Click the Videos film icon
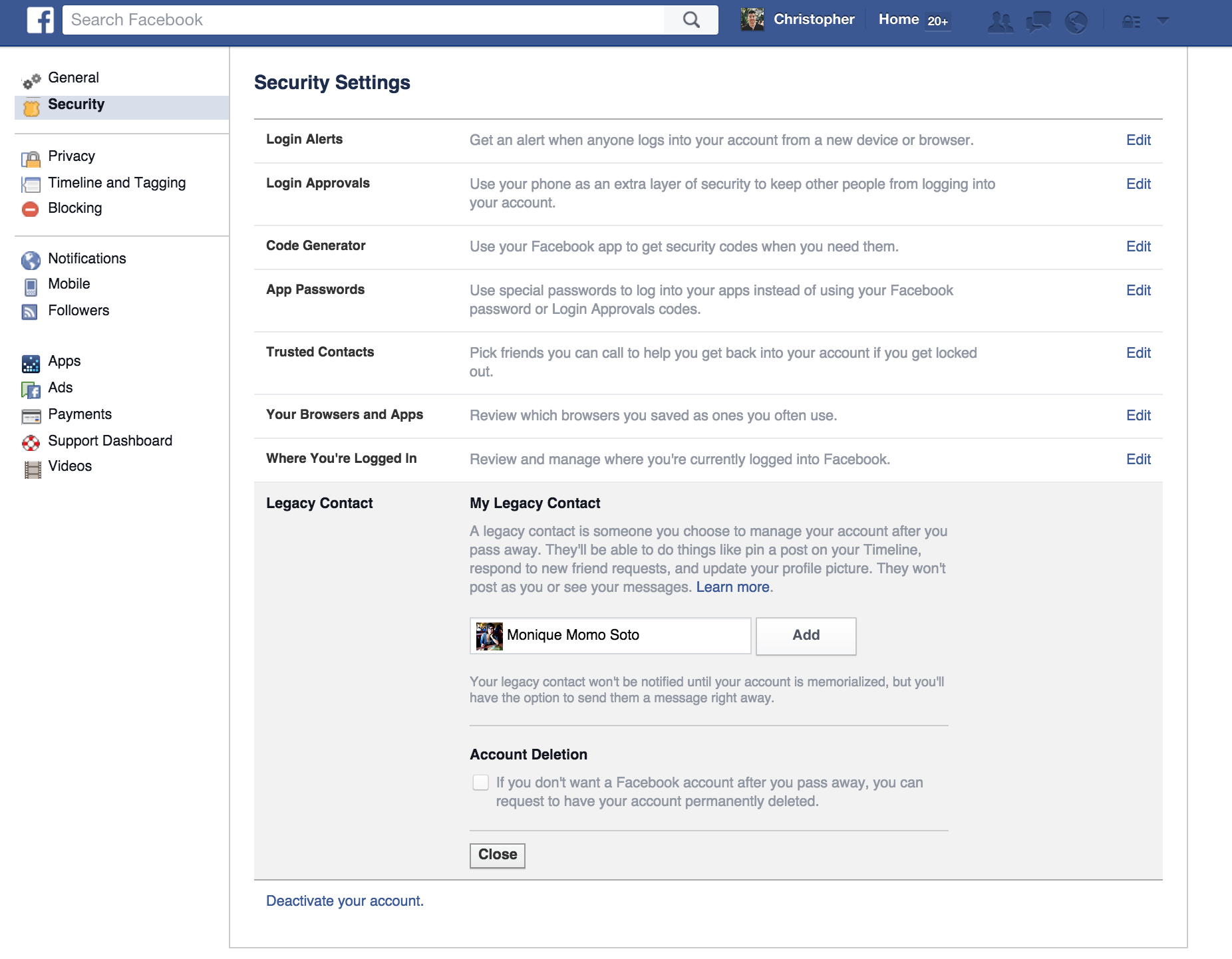 coord(32,470)
